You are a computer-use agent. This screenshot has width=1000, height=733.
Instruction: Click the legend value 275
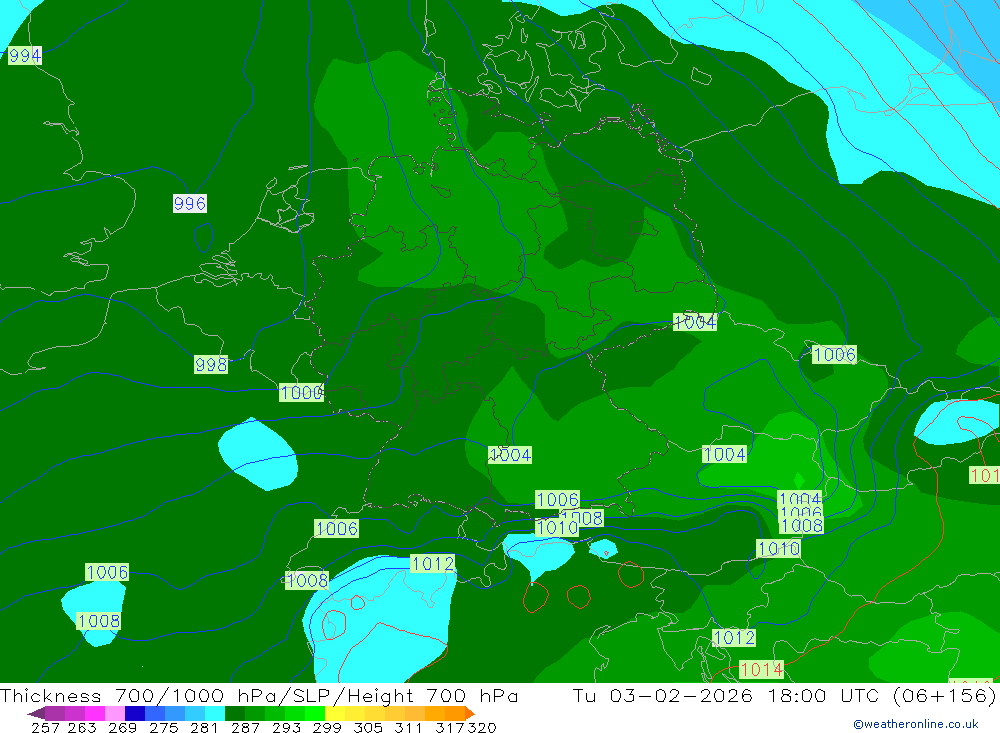(x=163, y=727)
